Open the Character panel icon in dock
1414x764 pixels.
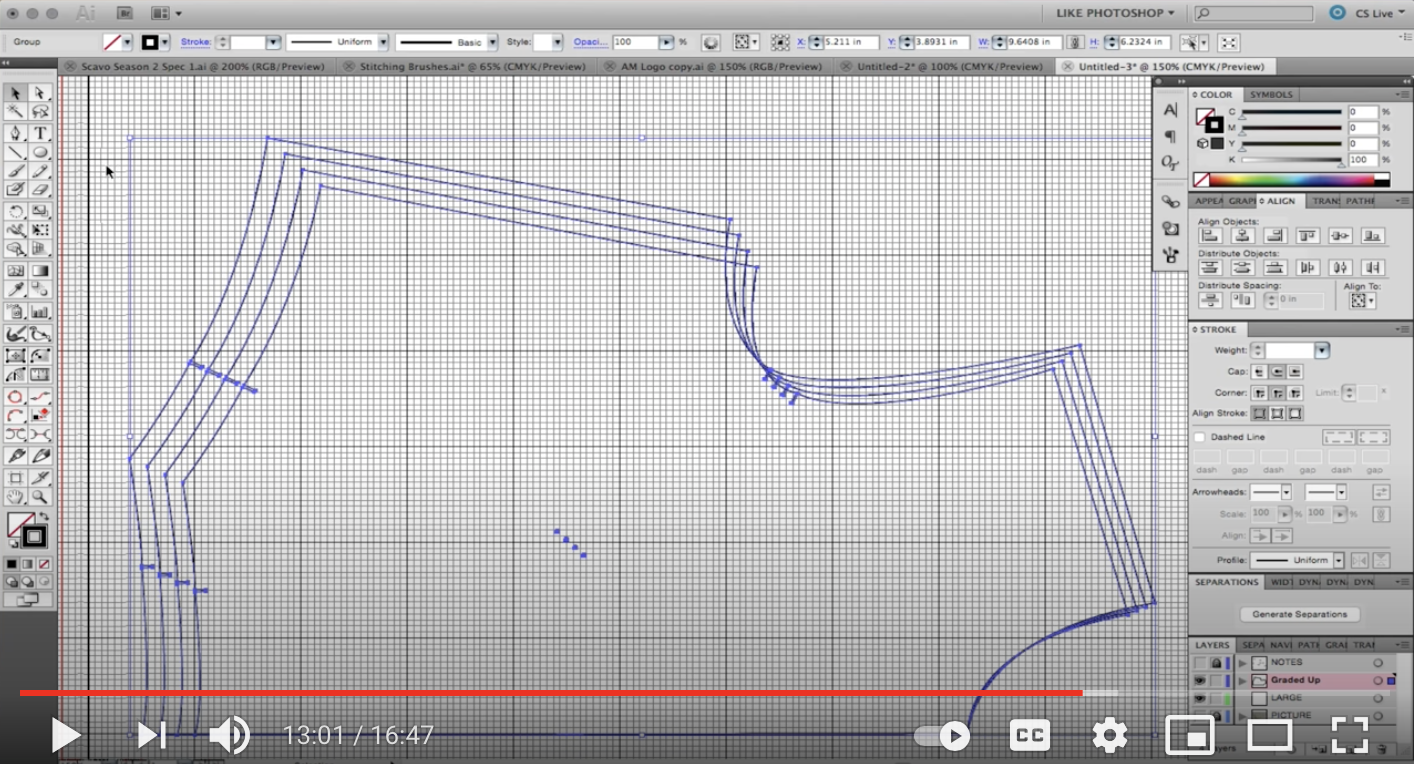1170,111
